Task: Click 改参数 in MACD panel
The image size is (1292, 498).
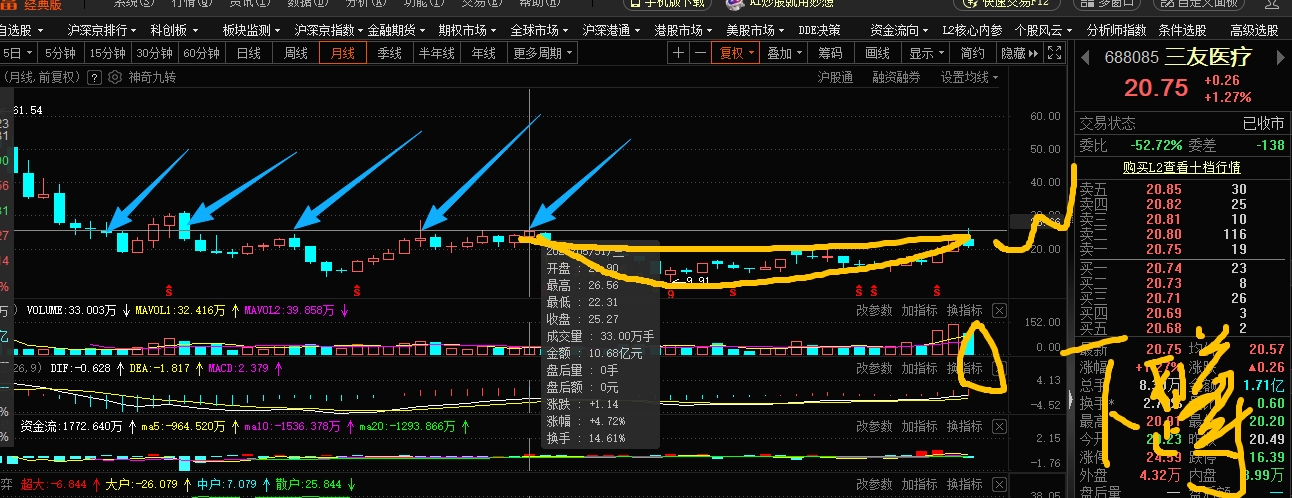Action: (874, 369)
